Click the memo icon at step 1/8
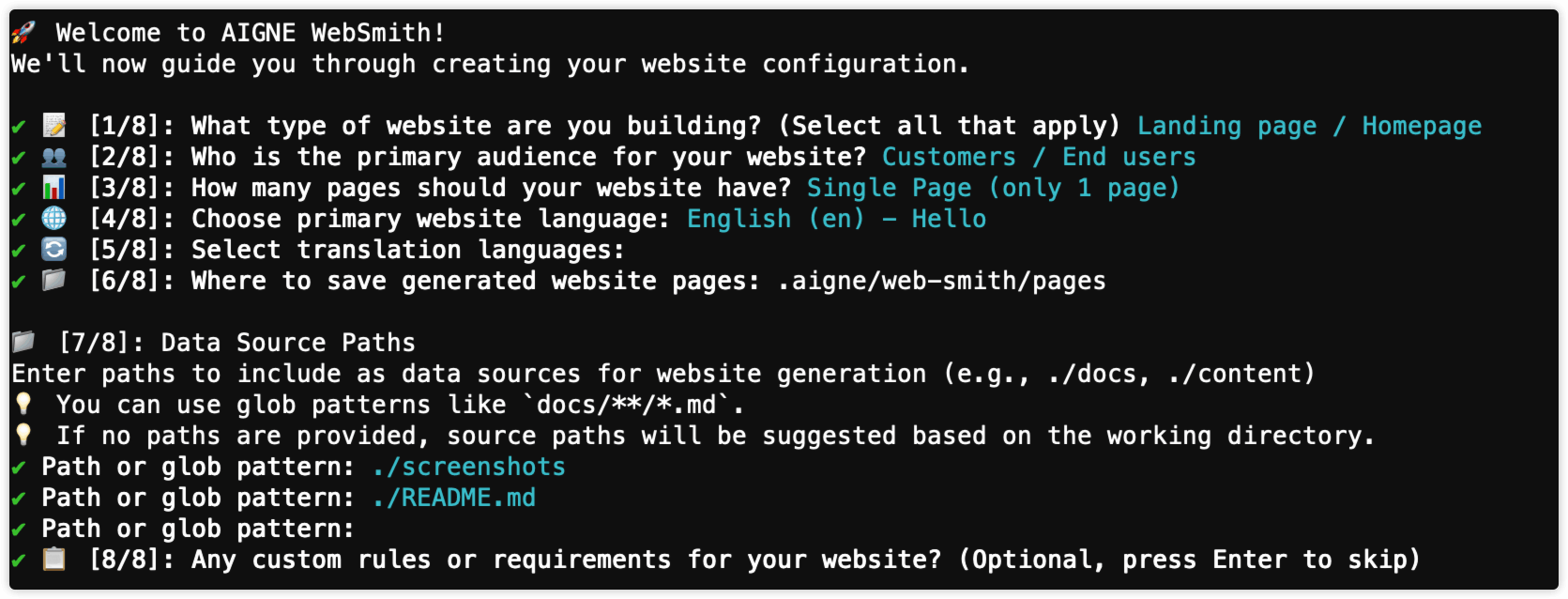The width and height of the screenshot is (1568, 599). pos(54,126)
